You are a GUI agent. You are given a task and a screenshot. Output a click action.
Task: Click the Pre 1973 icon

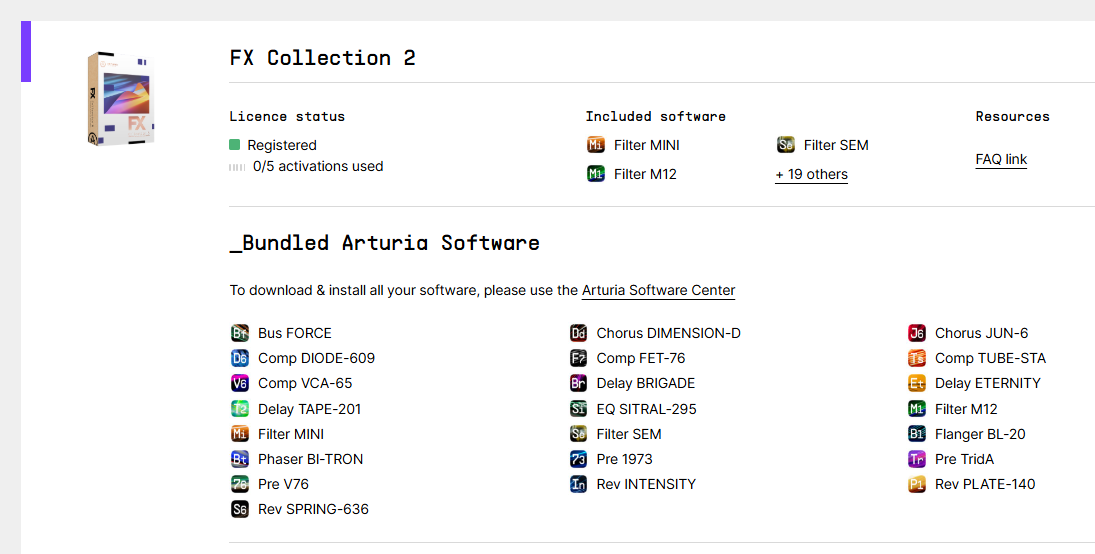[578, 459]
